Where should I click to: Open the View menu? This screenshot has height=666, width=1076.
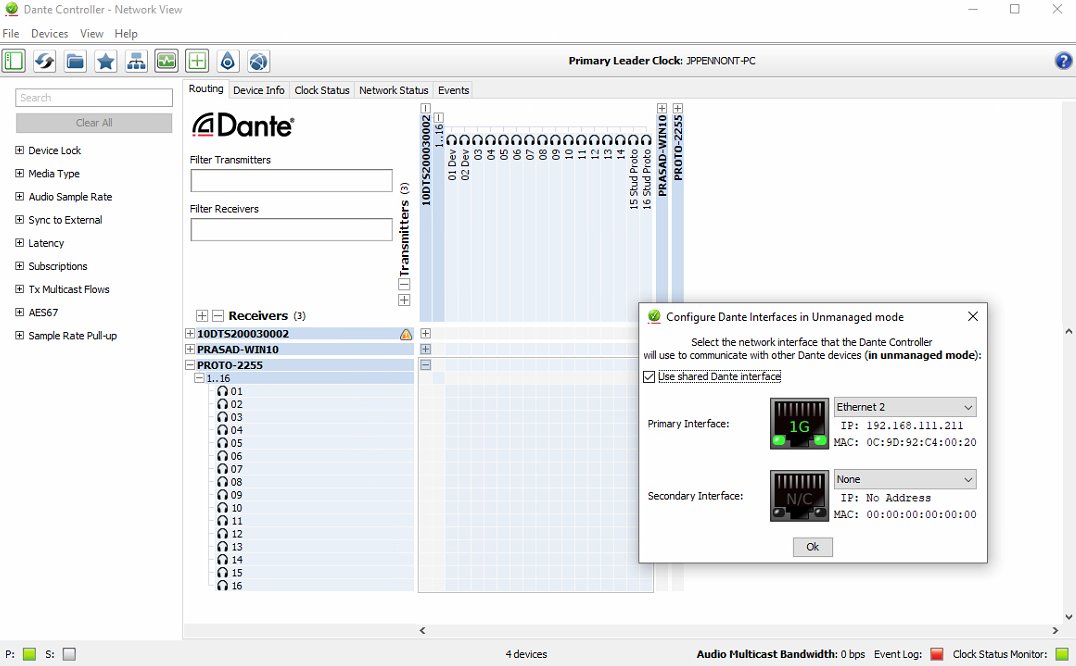91,34
